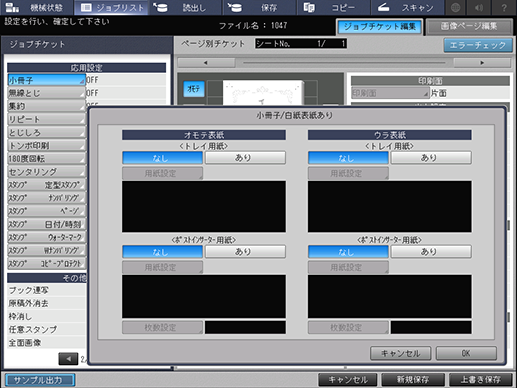Select the ブック連写 row
The width and height of the screenshot is (517, 388).
click(47, 290)
